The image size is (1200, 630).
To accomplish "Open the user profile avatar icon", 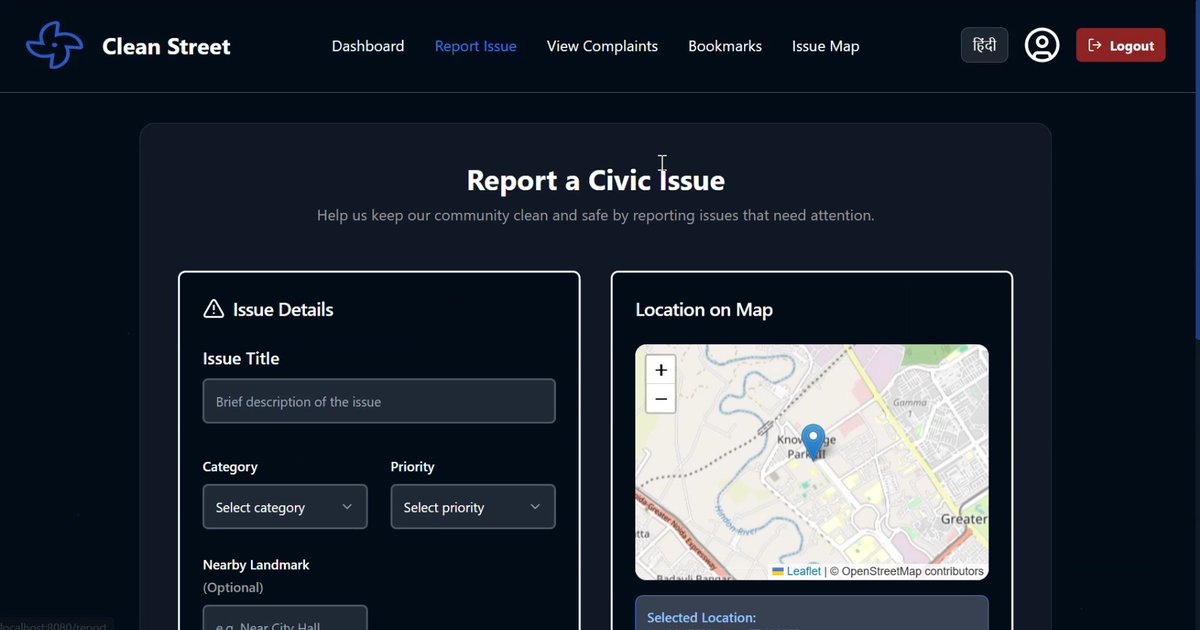I will click(1042, 46).
